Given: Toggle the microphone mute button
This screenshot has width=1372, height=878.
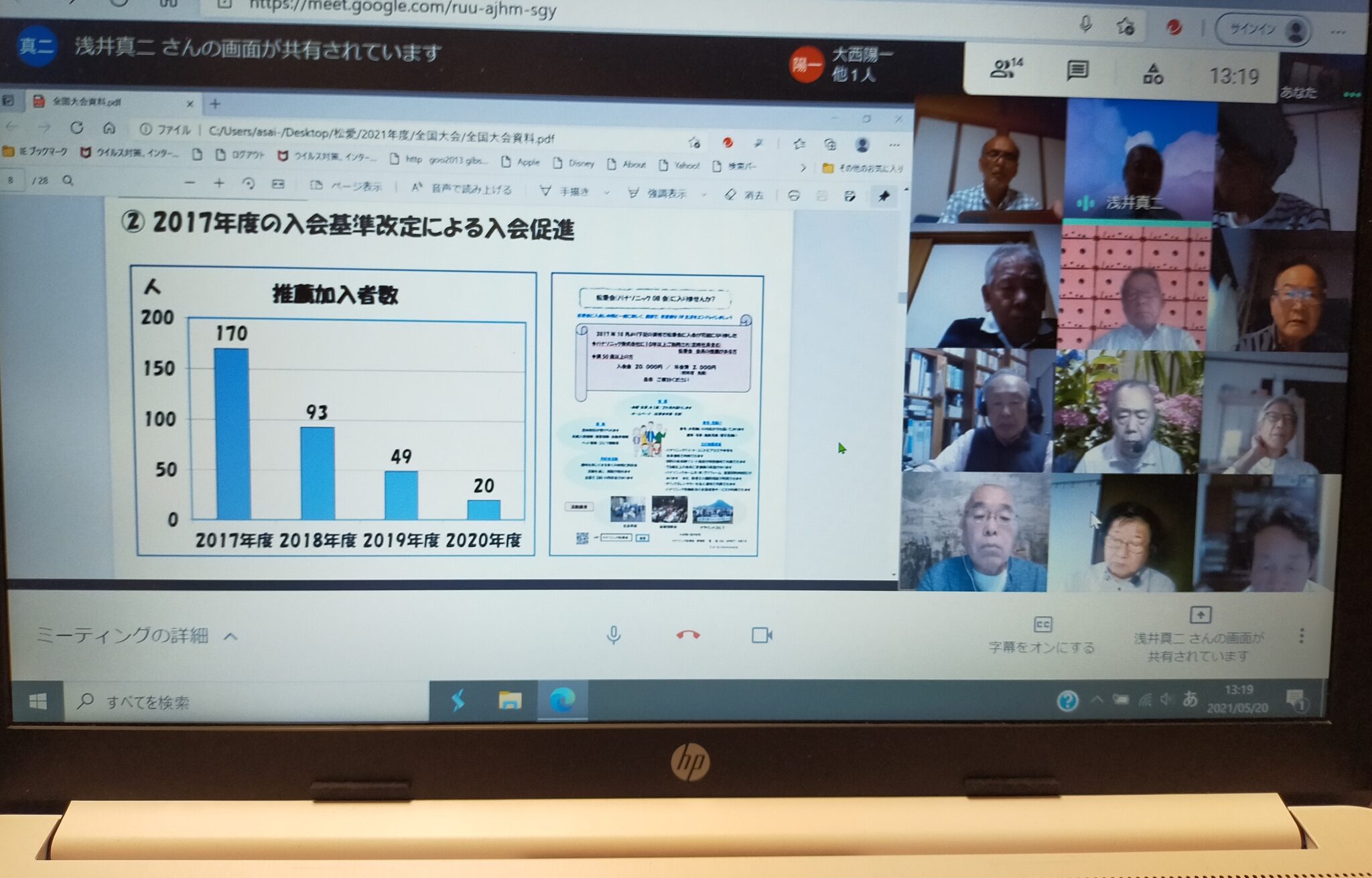Looking at the screenshot, I should point(613,635).
